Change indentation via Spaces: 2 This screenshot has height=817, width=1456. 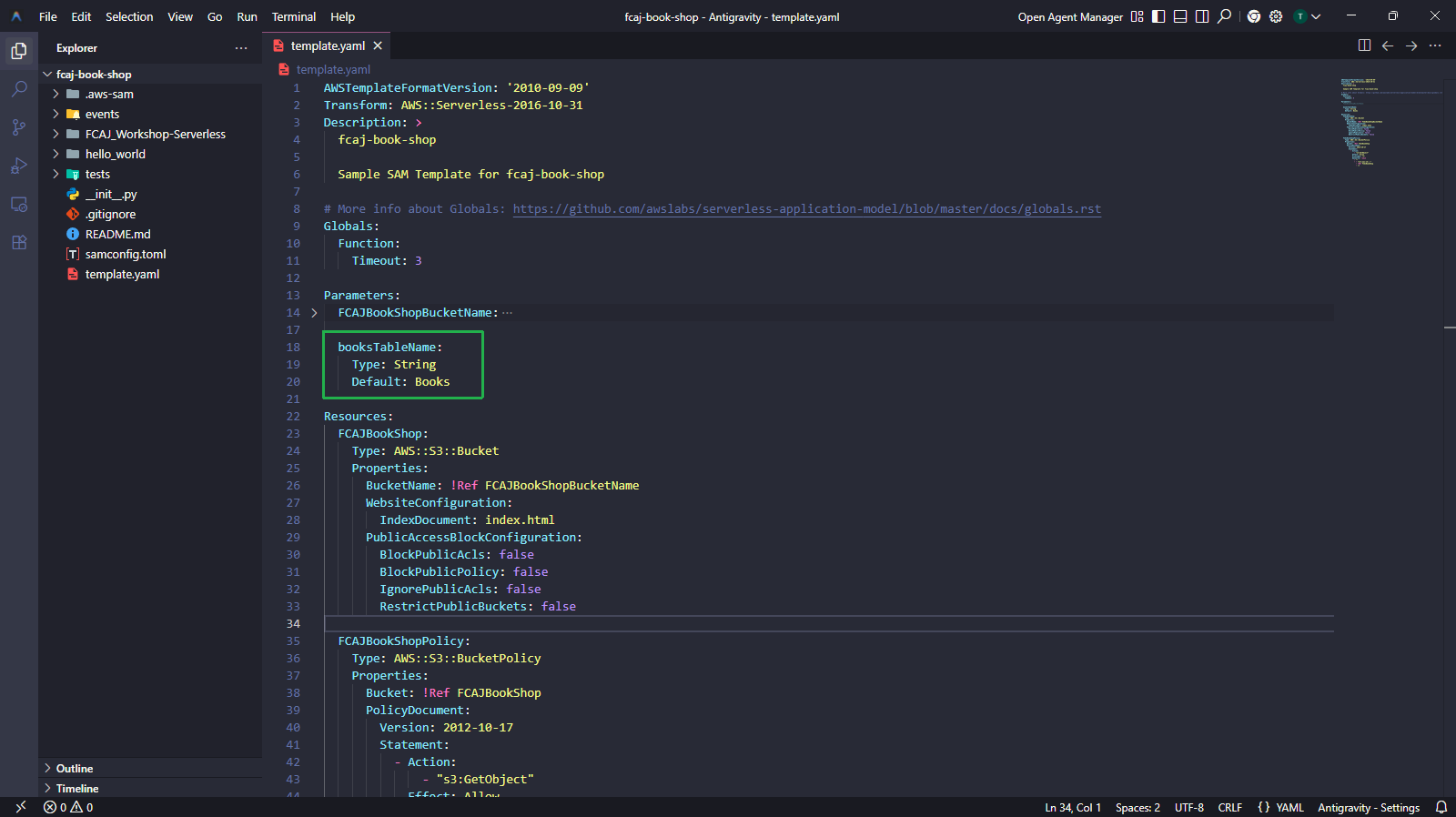pos(1137,807)
